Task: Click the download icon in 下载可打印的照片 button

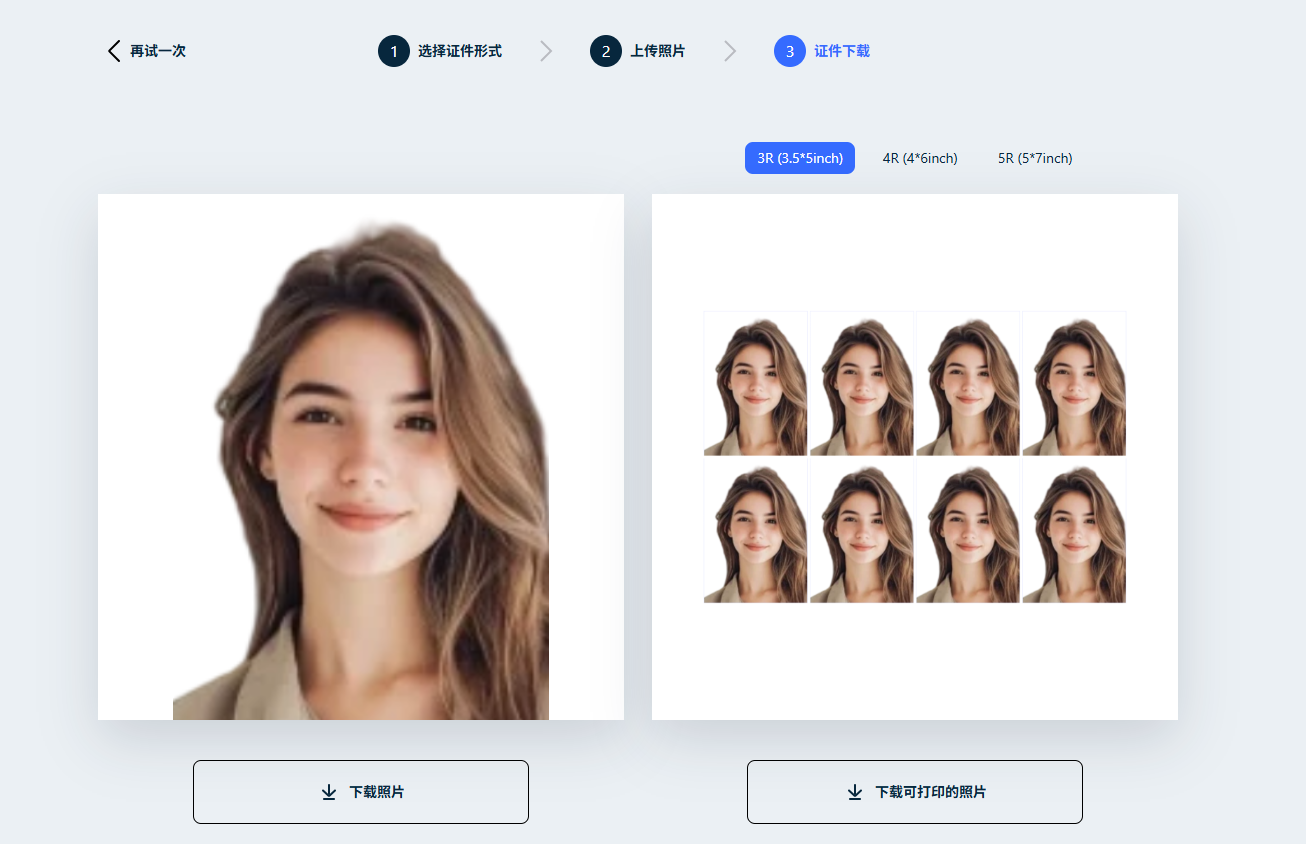Action: [855, 792]
